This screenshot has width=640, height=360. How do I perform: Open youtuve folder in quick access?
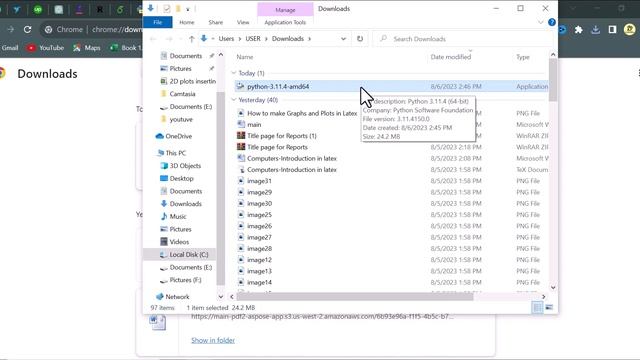pos(181,119)
